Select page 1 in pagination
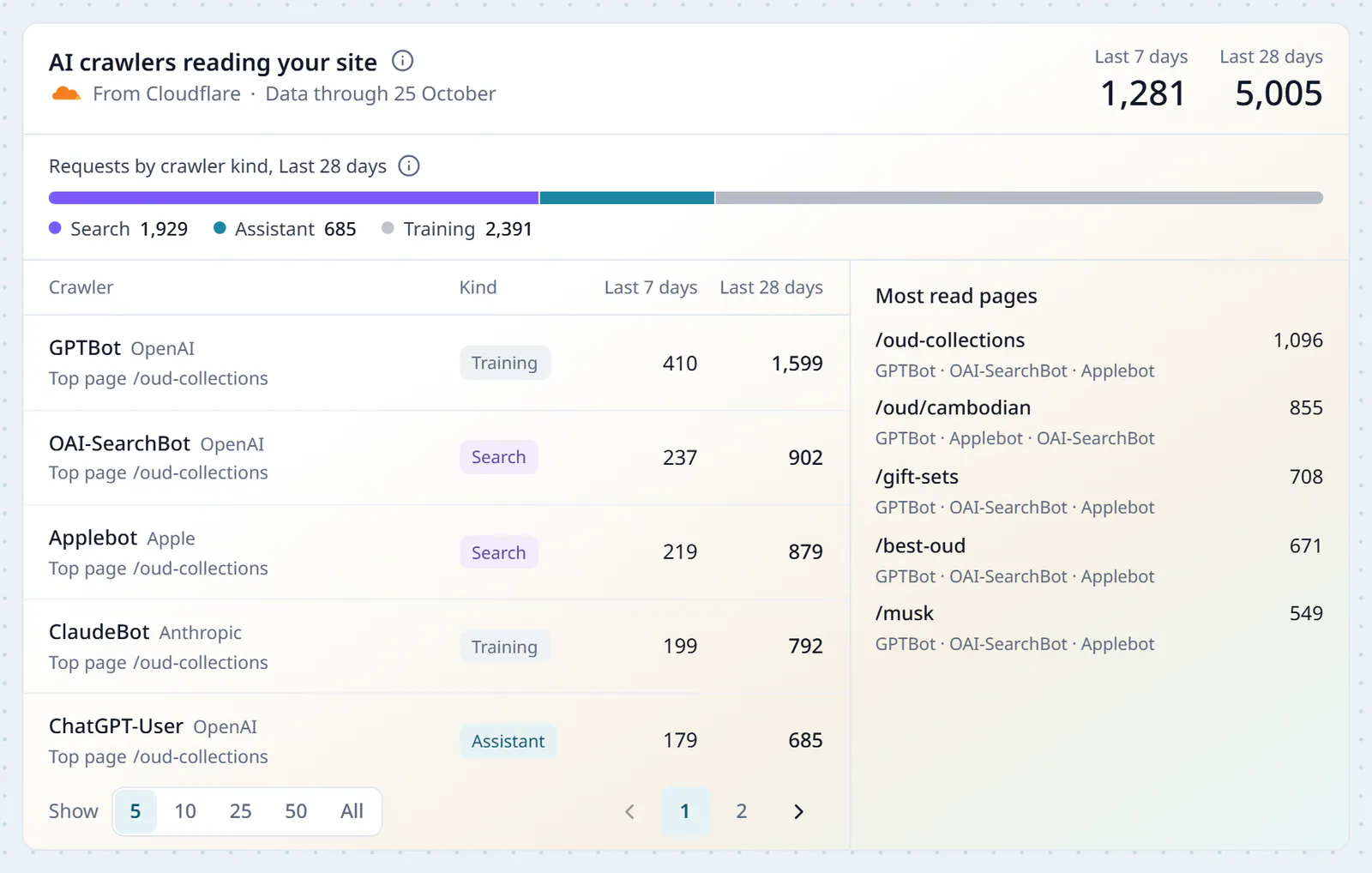The width and height of the screenshot is (1372, 873). [x=685, y=811]
